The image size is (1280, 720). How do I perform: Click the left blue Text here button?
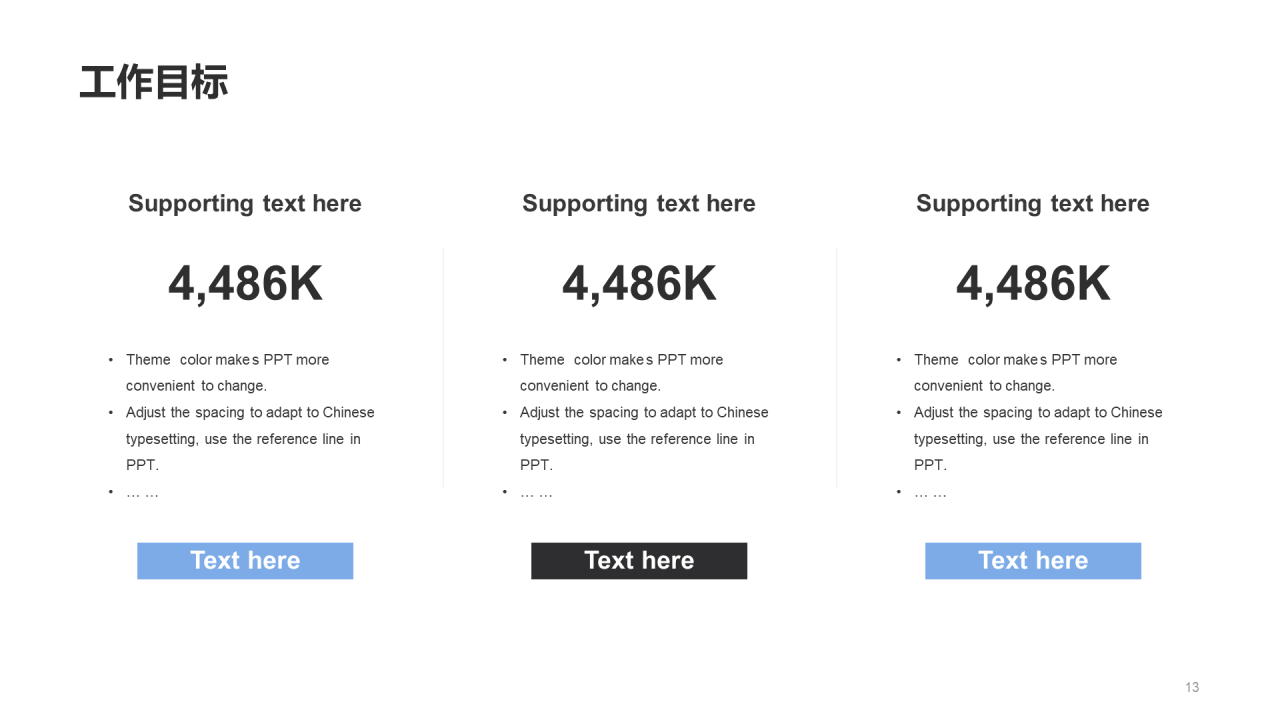245,561
